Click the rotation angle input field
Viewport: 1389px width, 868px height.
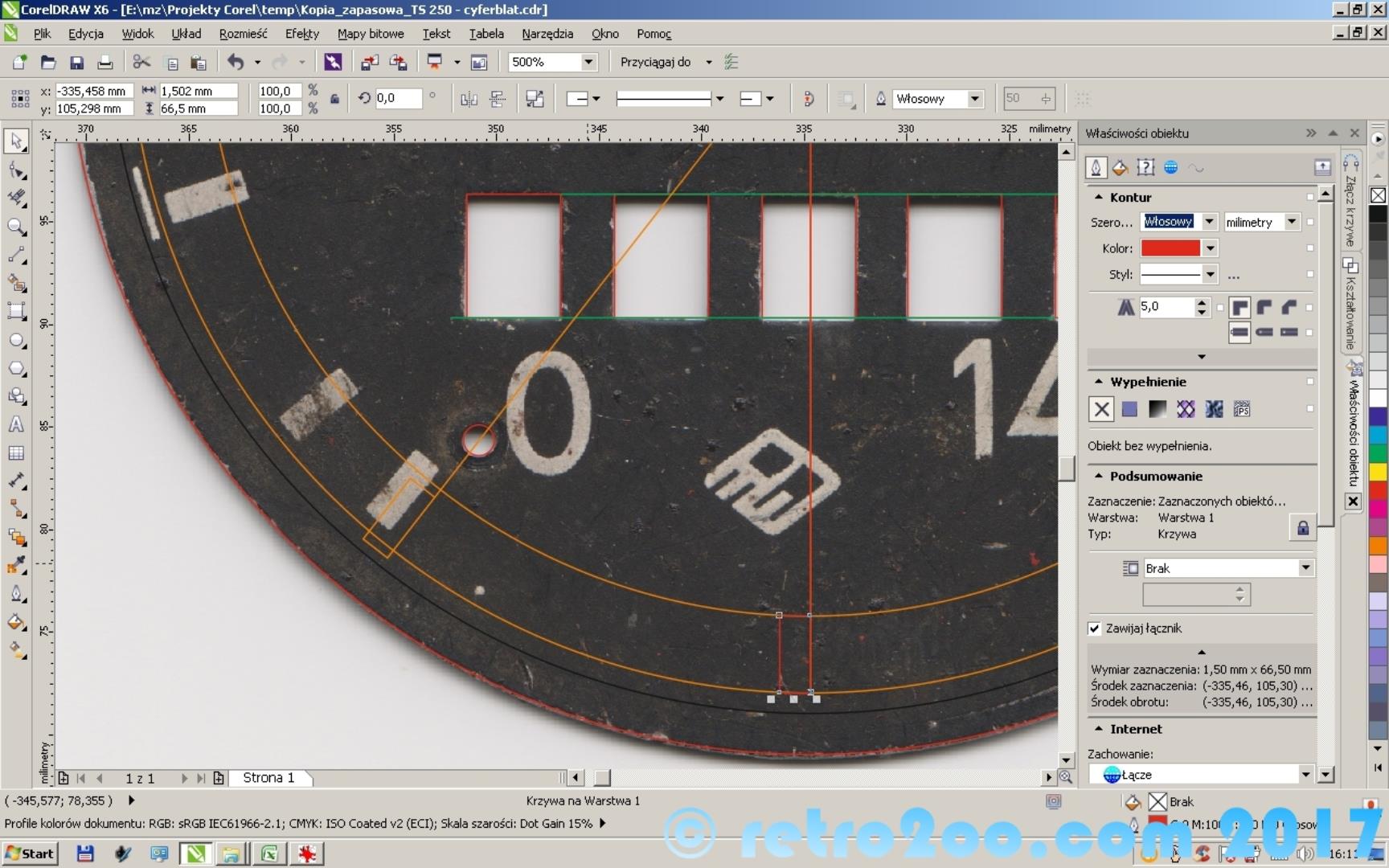[397, 99]
